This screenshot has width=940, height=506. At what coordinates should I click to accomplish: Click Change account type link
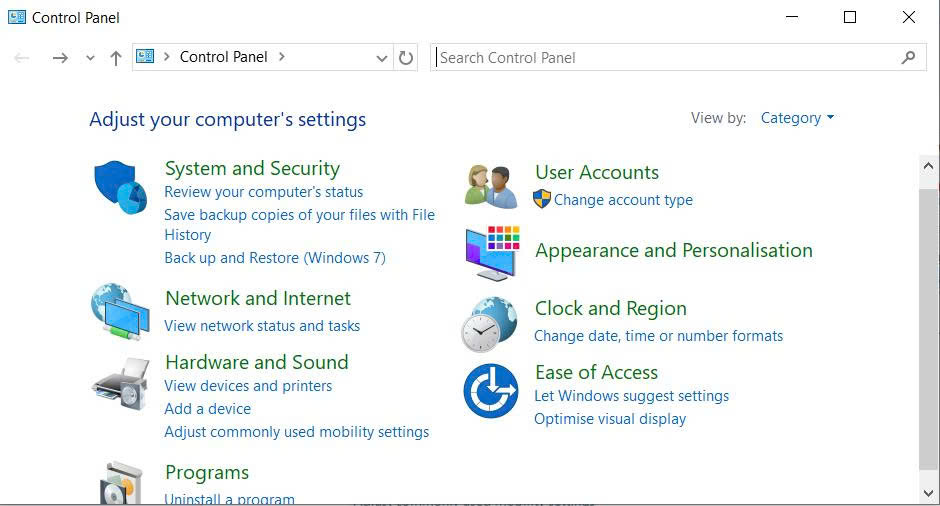click(623, 200)
